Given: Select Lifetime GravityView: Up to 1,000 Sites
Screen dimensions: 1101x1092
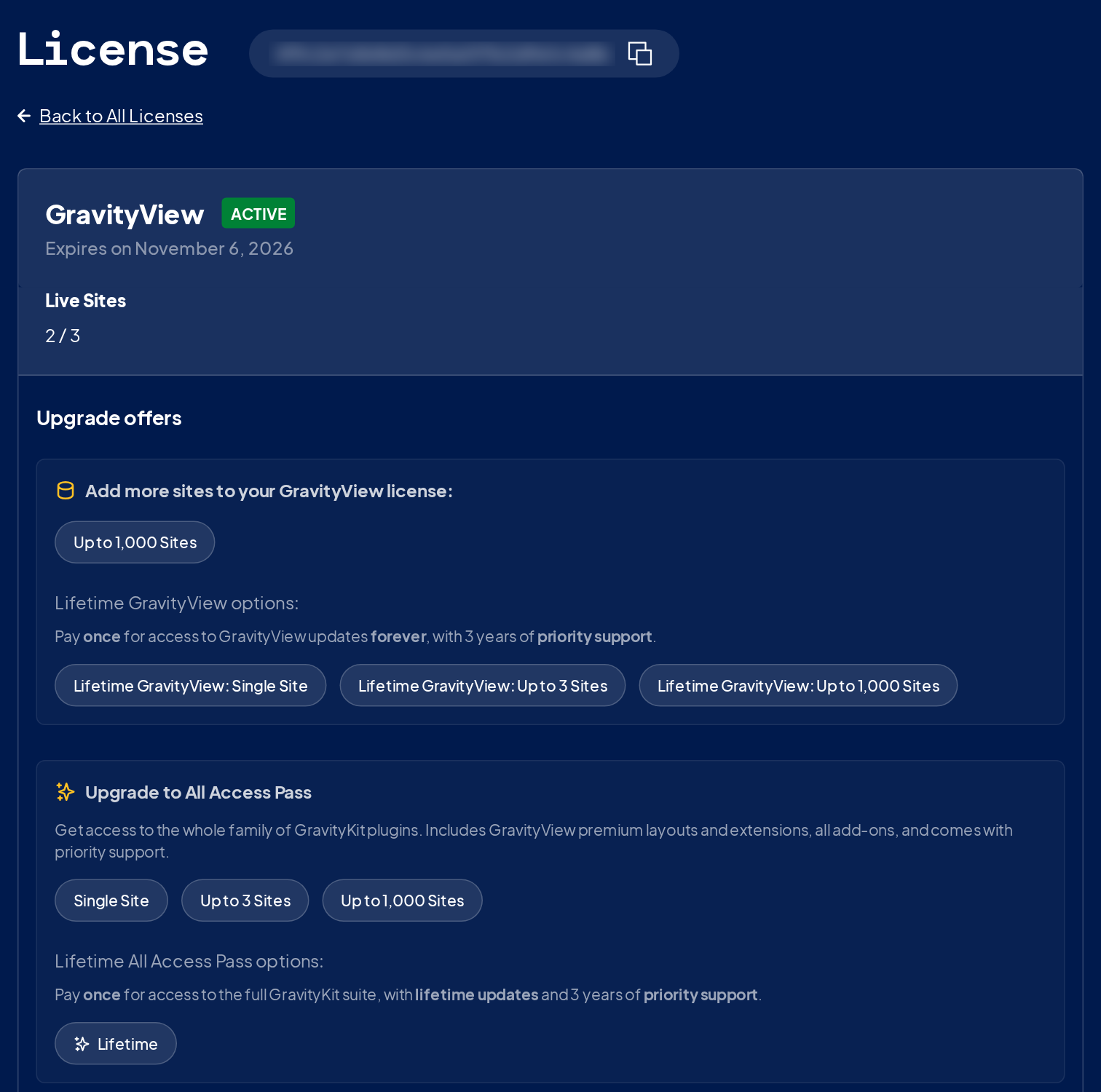Looking at the screenshot, I should click(798, 686).
